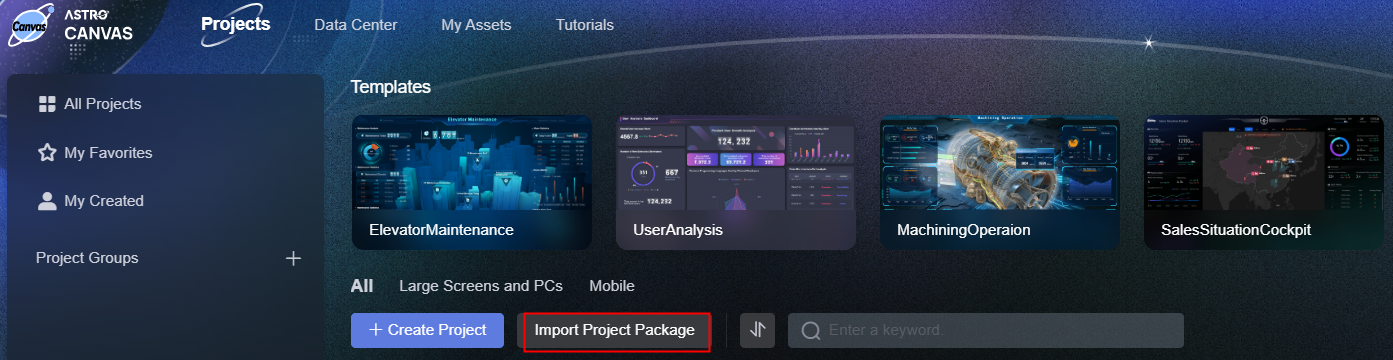Screen dimensions: 1393x360
Task: Switch to Data Center tab
Action: [355, 25]
